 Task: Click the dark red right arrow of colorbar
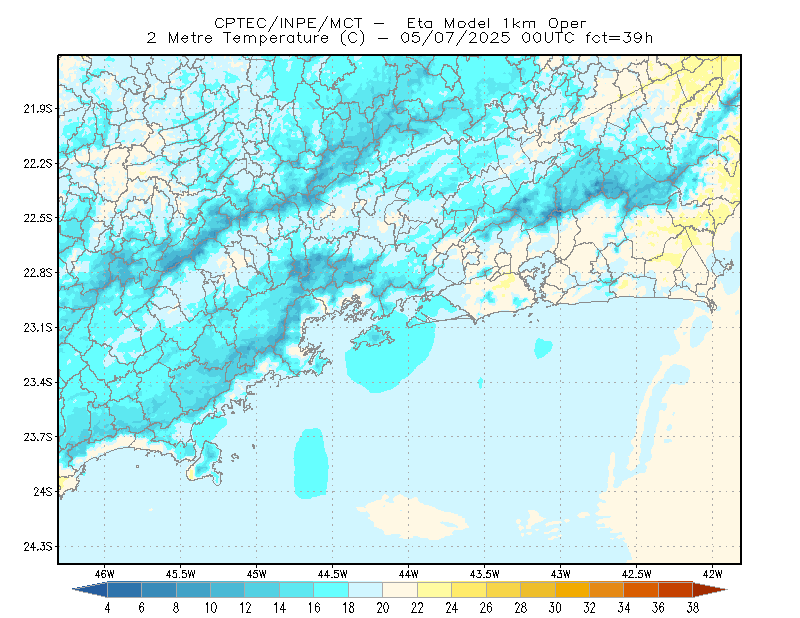click(710, 590)
